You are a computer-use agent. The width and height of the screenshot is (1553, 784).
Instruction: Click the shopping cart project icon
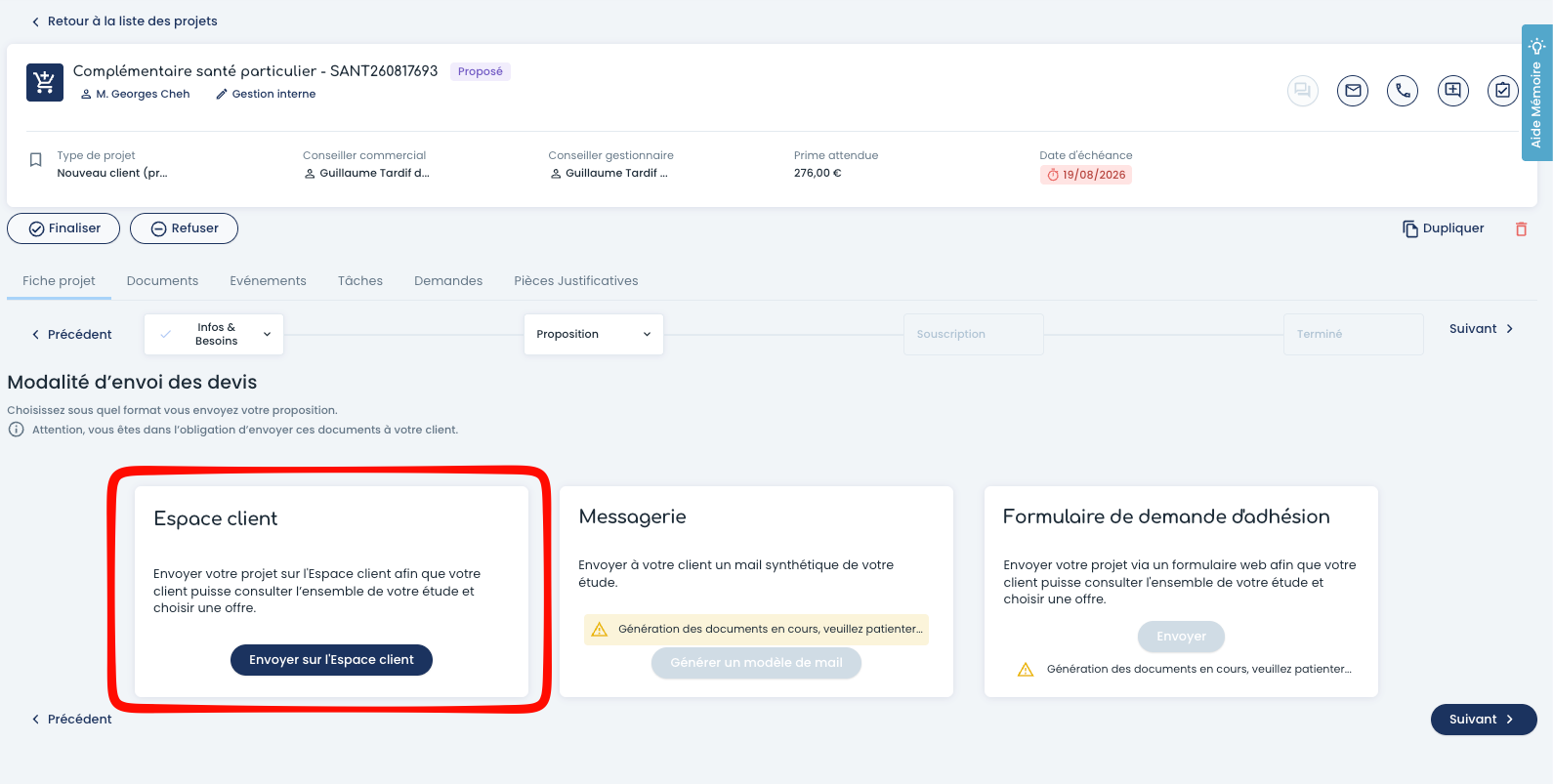[x=45, y=83]
